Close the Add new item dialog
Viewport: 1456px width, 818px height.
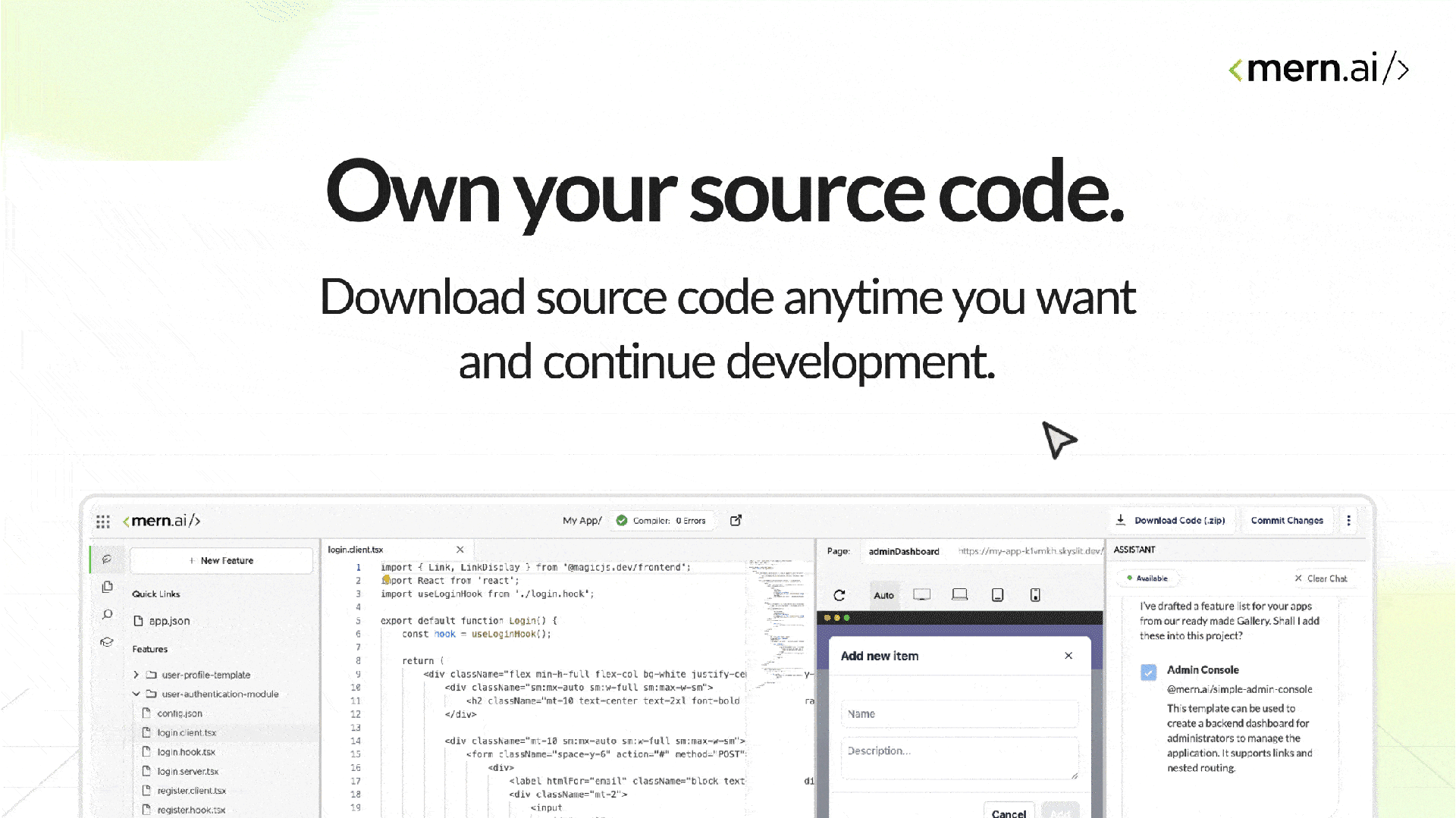tap(1068, 656)
